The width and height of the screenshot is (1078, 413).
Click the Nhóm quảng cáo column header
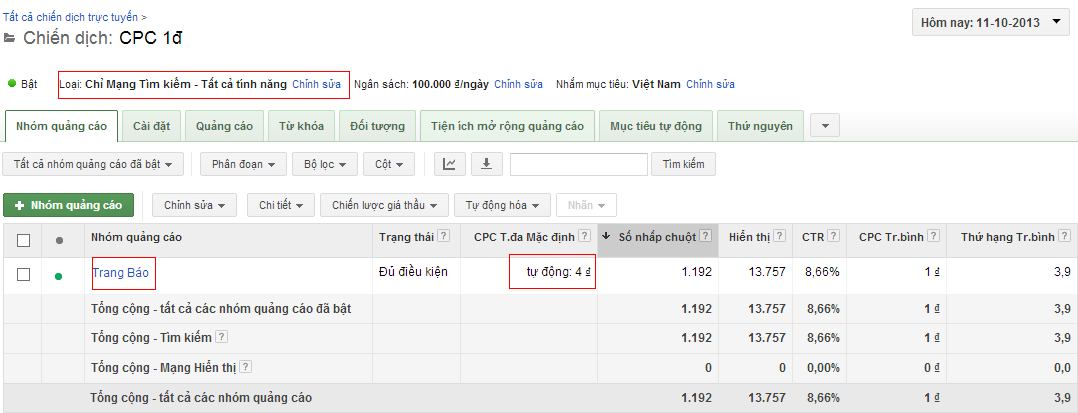click(136, 240)
